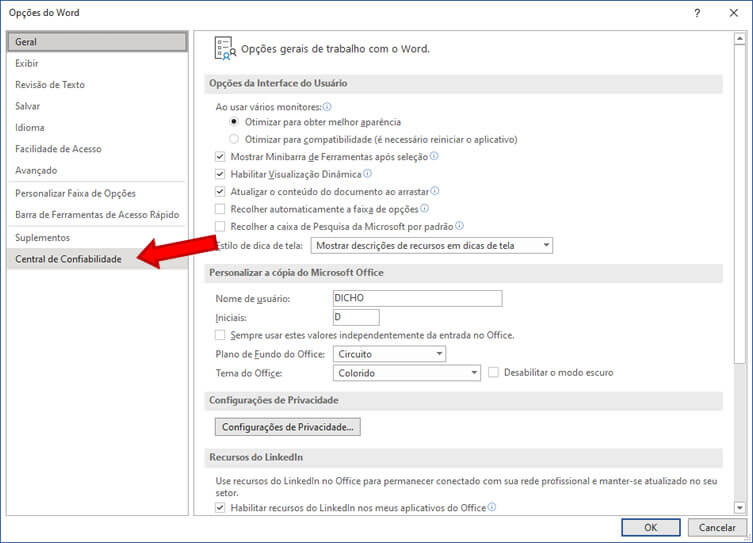Screen dimensions: 753x543
Task: Open Central de Confiabilidade category
Action: [x=97, y=259]
